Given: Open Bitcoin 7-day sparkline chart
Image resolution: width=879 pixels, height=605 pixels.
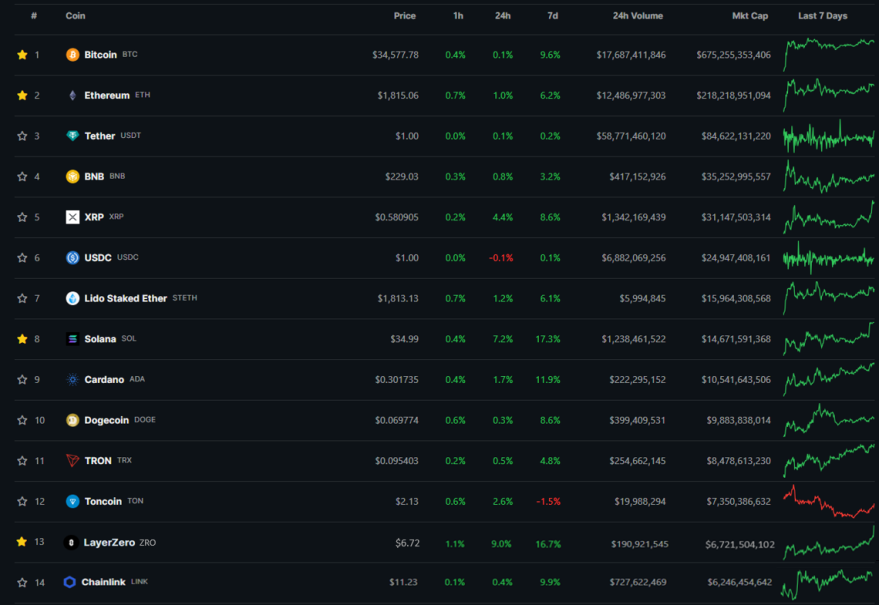Looking at the screenshot, I should (x=829, y=54).
